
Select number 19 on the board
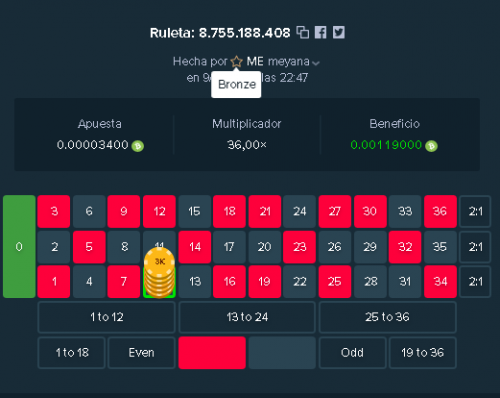point(265,282)
